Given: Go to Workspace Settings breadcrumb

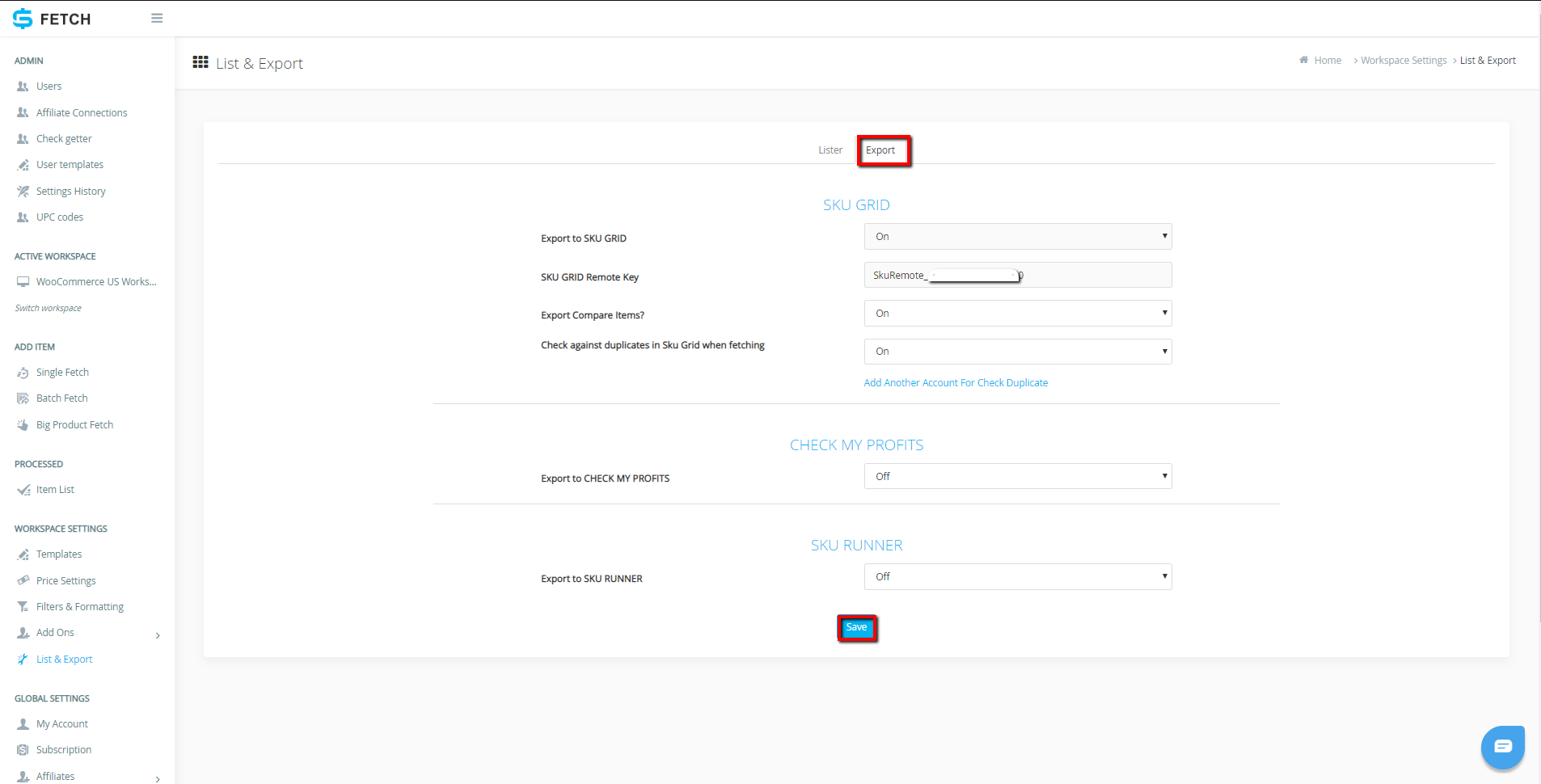Looking at the screenshot, I should (x=1404, y=61).
